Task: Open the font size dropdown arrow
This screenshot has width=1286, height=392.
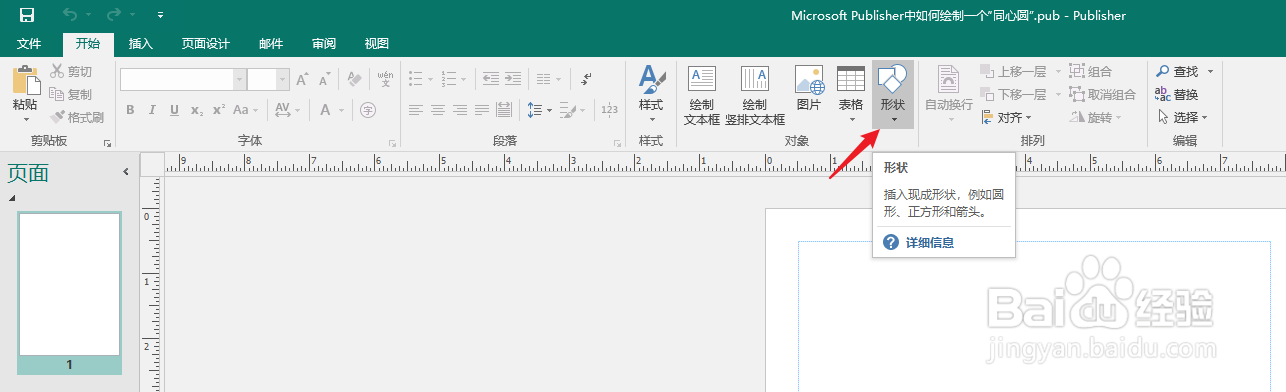Action: click(283, 79)
